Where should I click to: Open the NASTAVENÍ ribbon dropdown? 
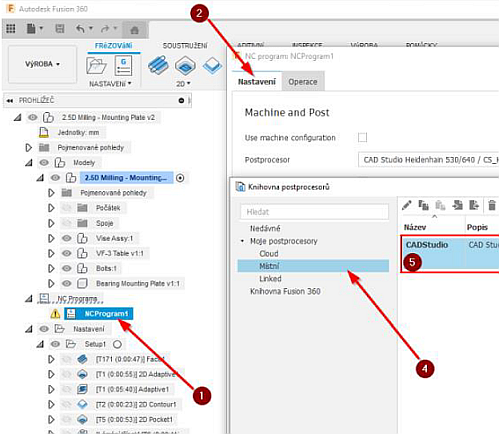[110, 84]
